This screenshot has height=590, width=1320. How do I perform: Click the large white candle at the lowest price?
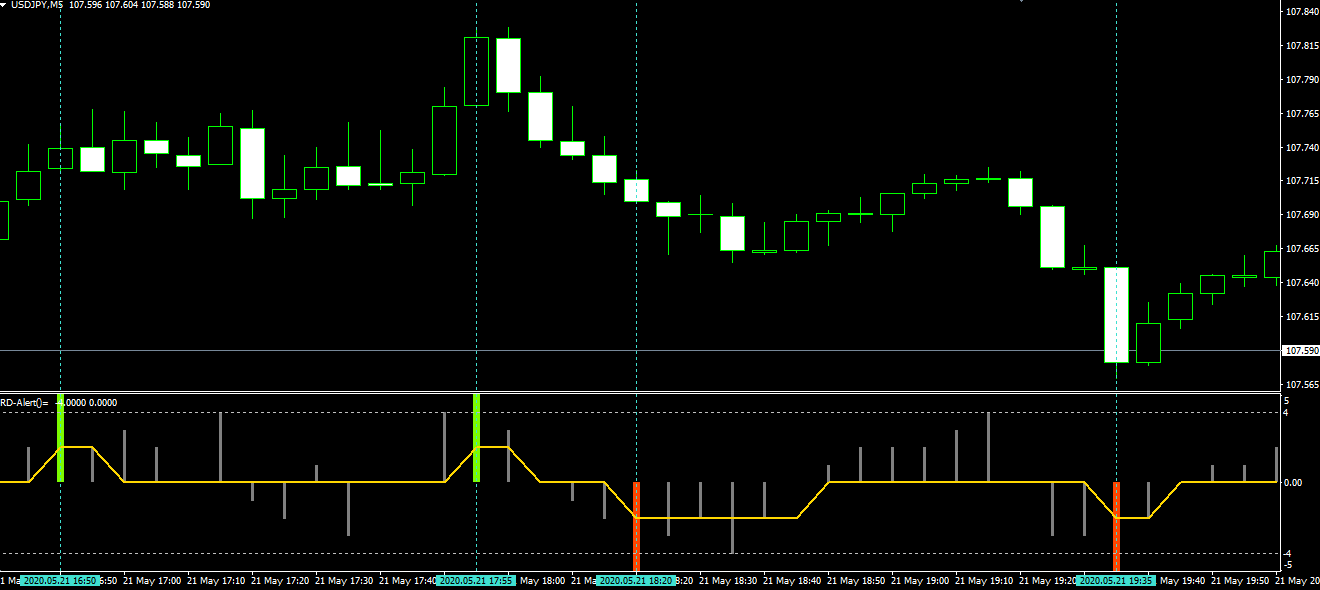(x=1116, y=314)
